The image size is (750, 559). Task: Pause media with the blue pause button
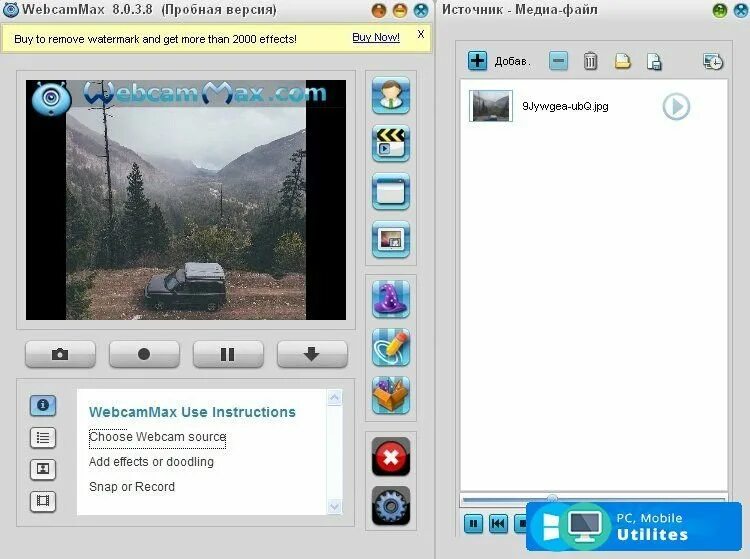pos(473,524)
